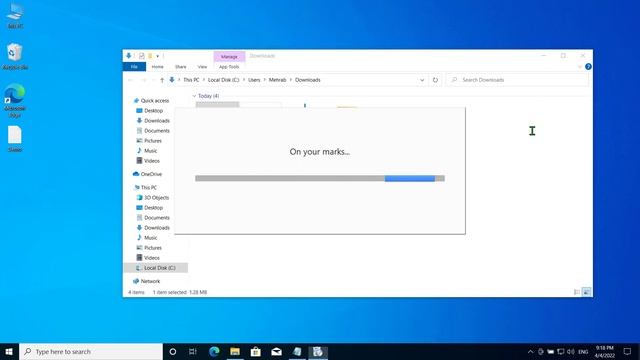Switch to the App Tools tab
This screenshot has width=640, height=360.
(229, 67)
